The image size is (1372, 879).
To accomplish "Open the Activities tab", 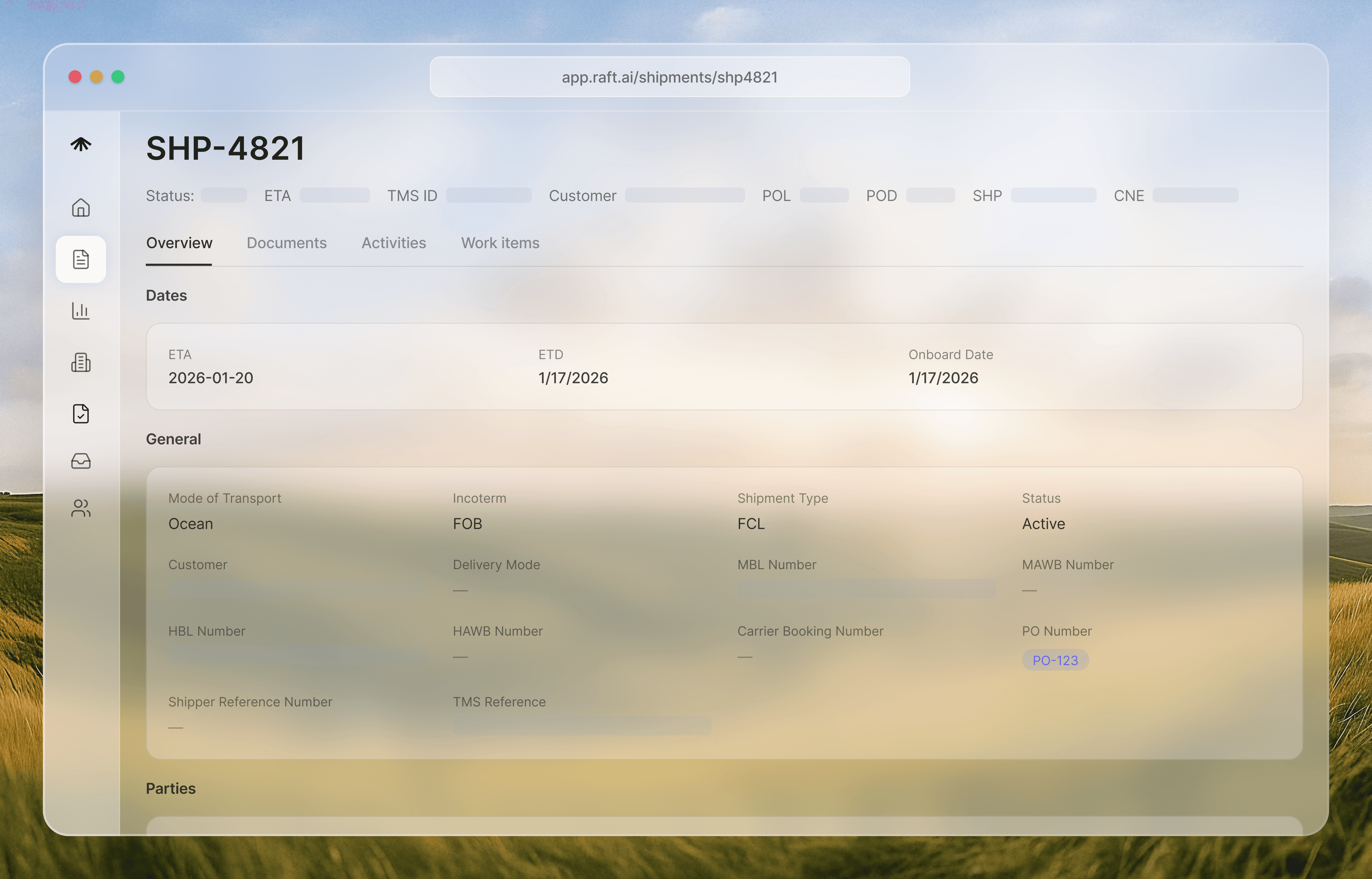I will (394, 243).
